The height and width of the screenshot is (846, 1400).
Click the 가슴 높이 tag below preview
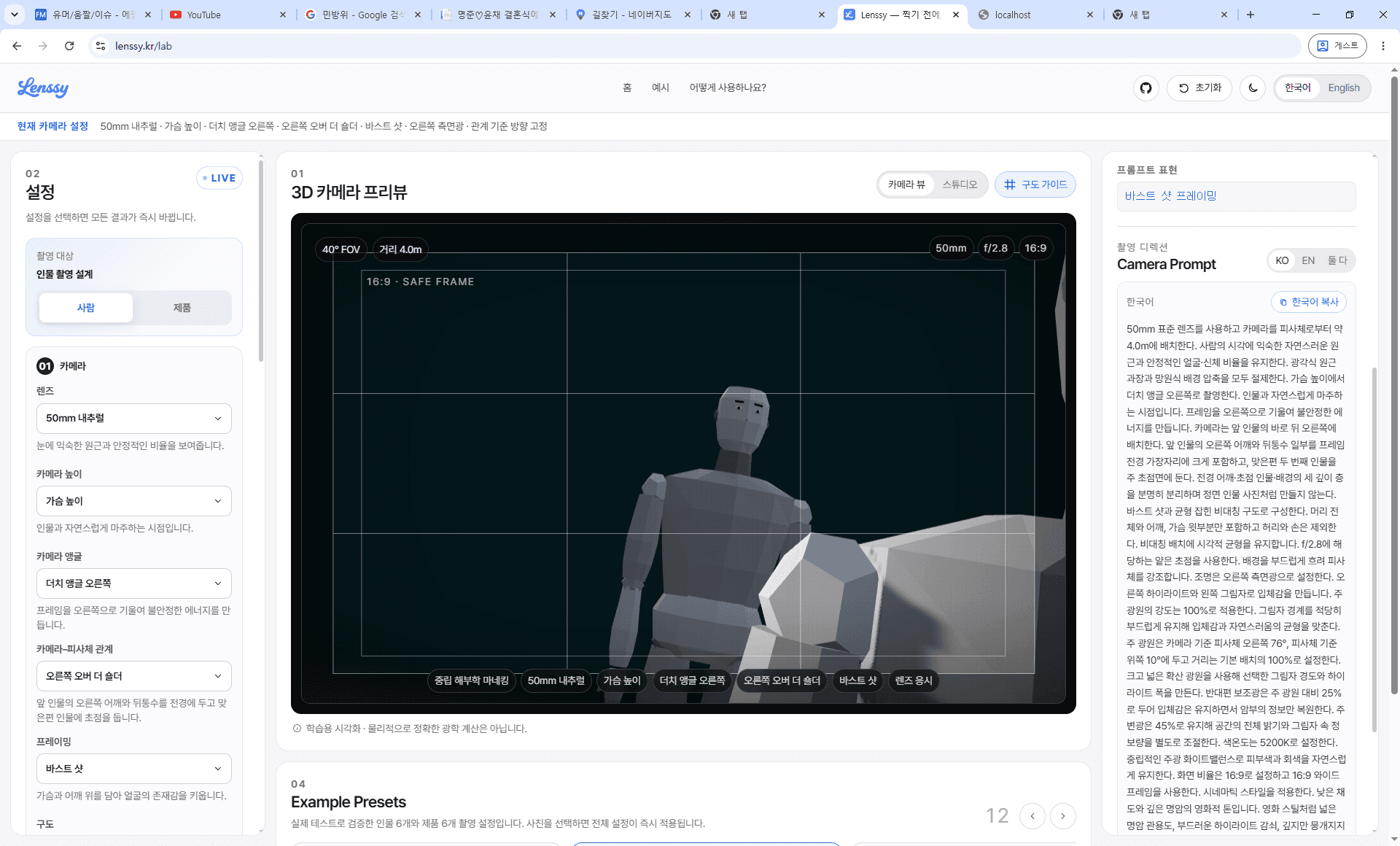[621, 680]
